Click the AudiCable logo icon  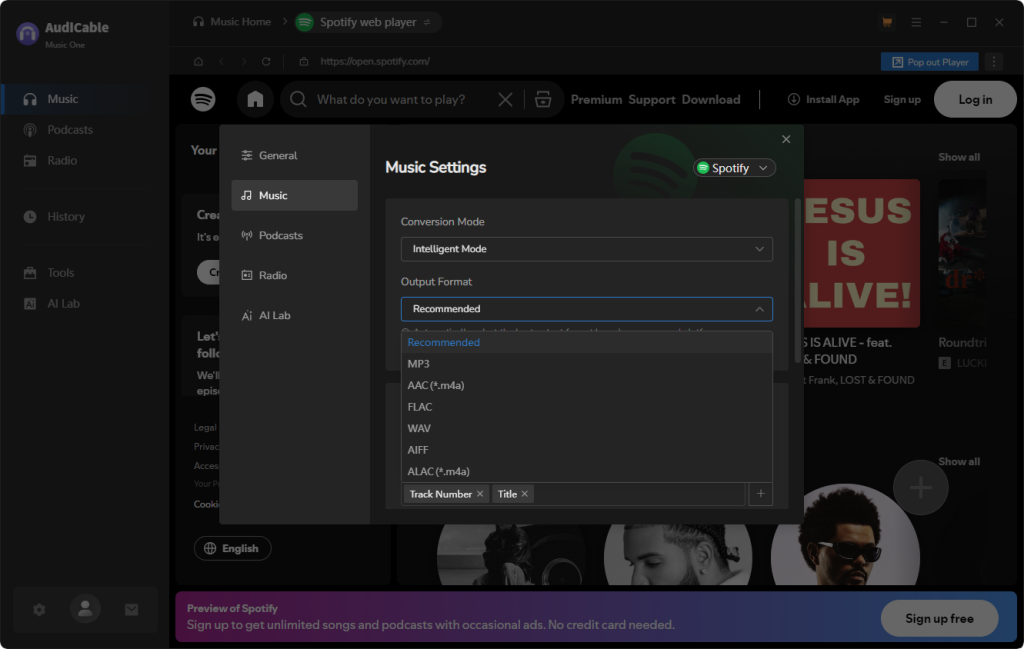[27, 33]
